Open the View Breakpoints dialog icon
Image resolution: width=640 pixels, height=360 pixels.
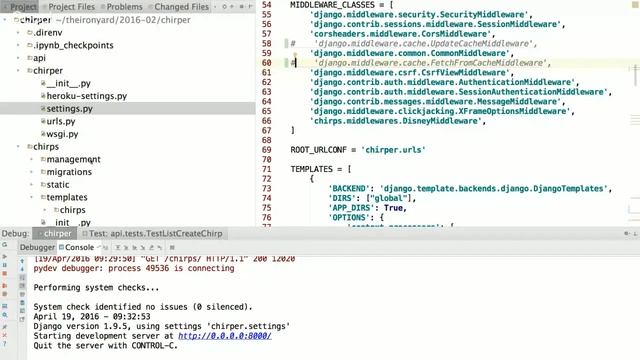(4, 286)
